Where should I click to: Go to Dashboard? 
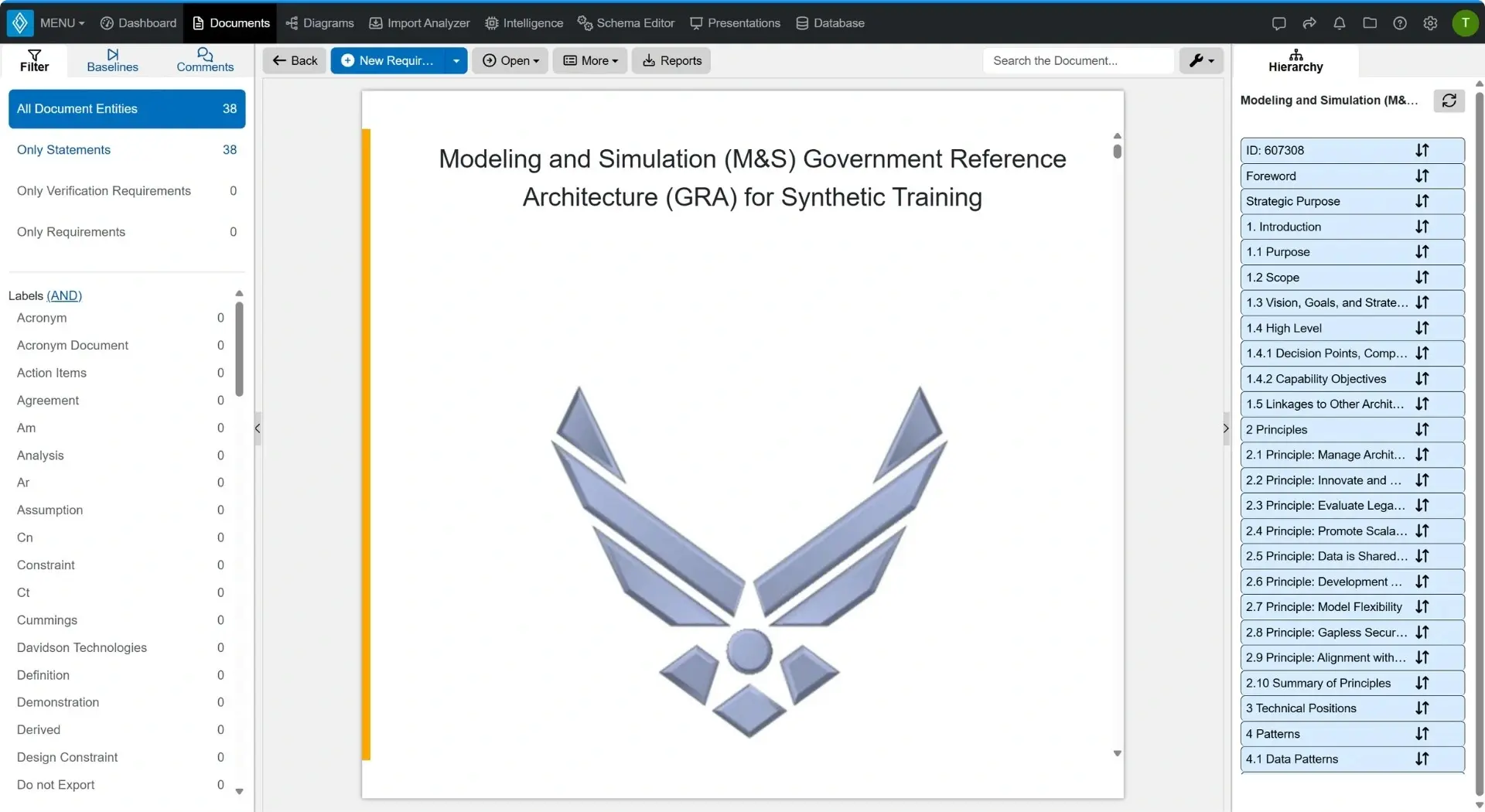coord(138,23)
